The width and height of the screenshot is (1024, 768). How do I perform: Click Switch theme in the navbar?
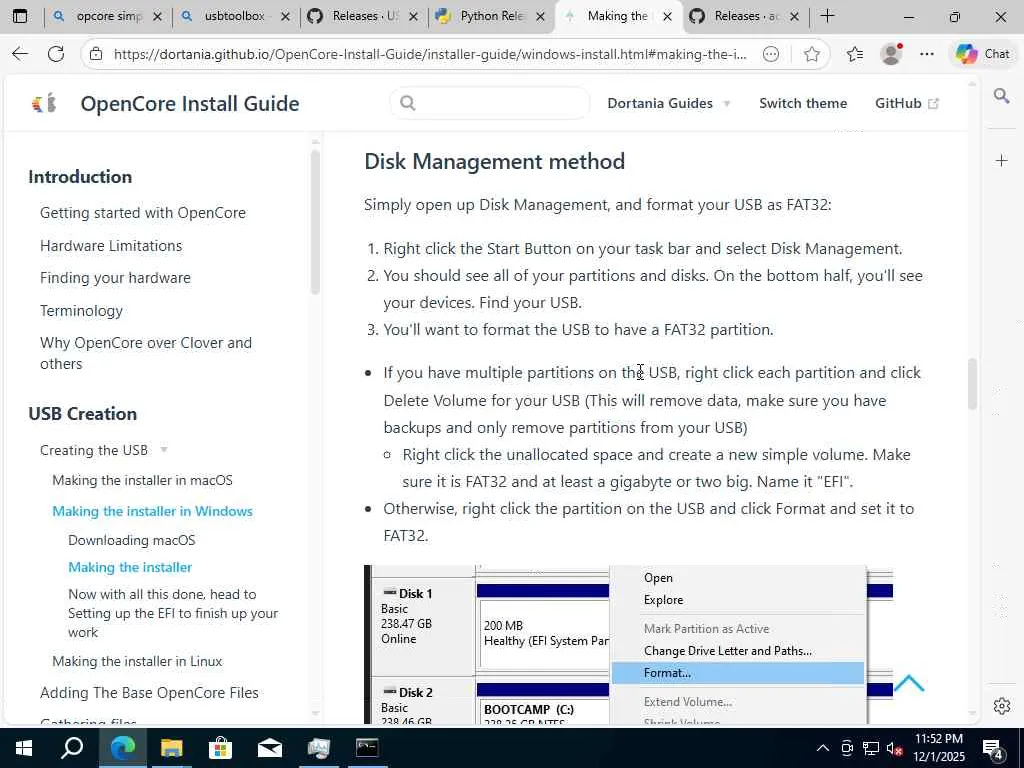pyautogui.click(x=803, y=103)
